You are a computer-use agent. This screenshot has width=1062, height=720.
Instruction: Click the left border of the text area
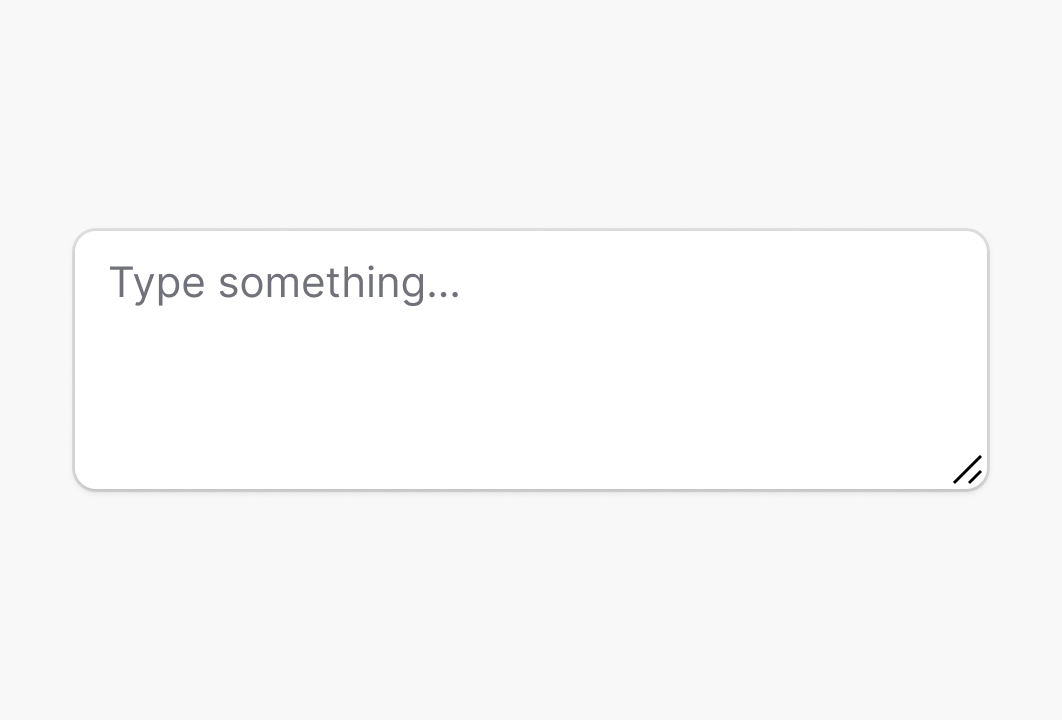[x=75, y=360]
